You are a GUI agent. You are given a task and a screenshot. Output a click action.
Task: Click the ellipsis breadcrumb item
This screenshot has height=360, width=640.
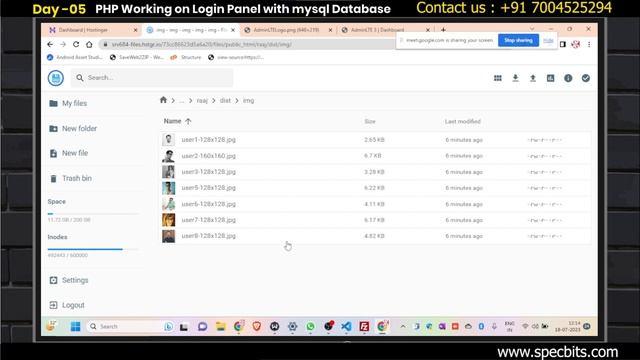[181, 100]
